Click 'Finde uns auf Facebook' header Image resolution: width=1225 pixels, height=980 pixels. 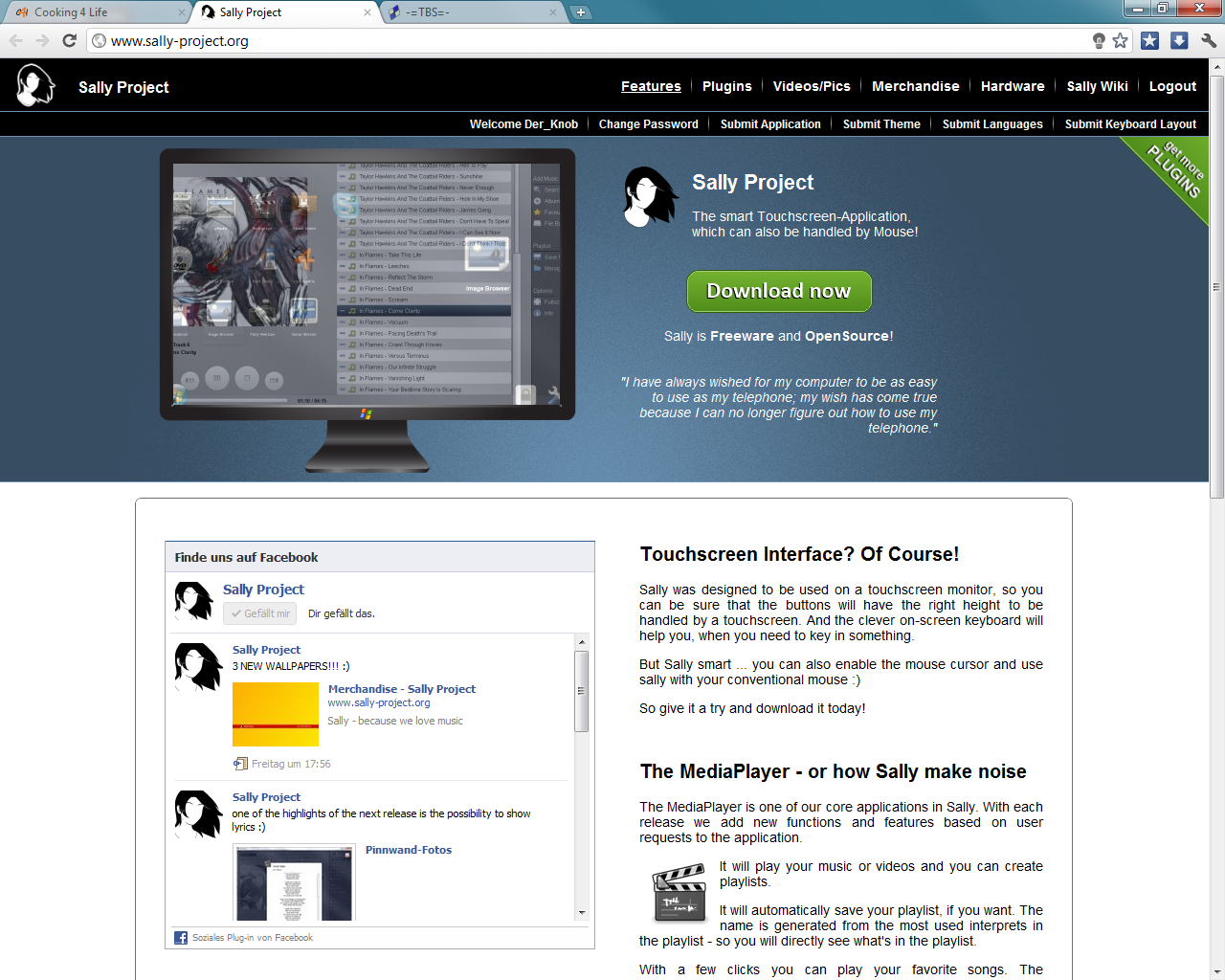246,557
